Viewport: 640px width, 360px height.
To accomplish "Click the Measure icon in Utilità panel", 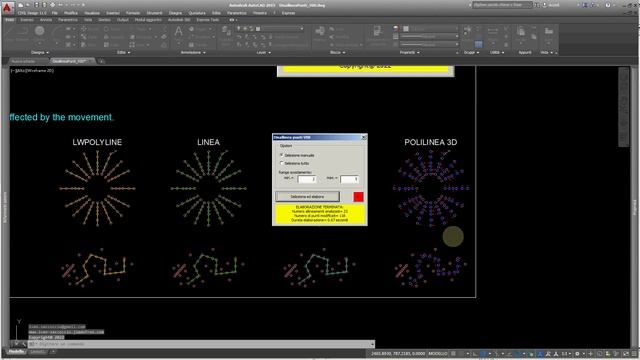I will (493, 31).
